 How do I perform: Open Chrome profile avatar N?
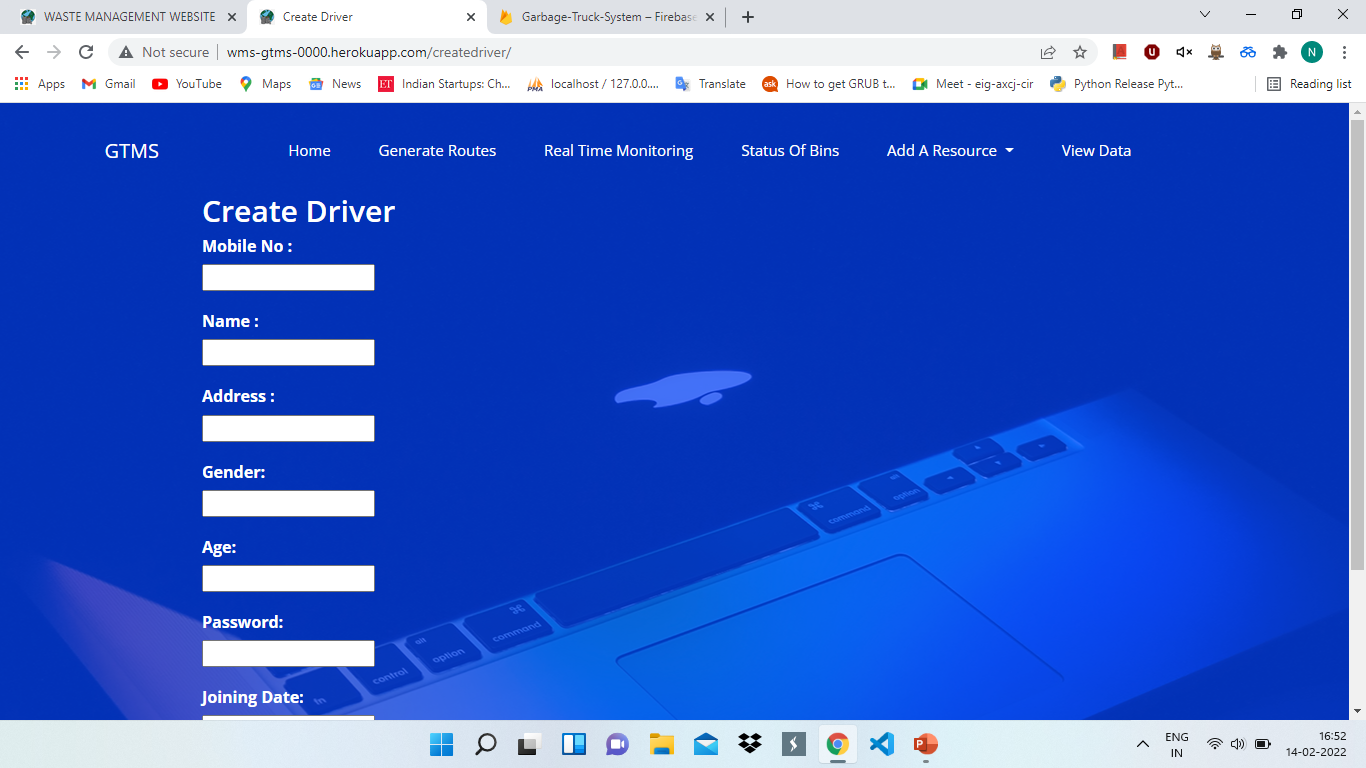pos(1312,52)
